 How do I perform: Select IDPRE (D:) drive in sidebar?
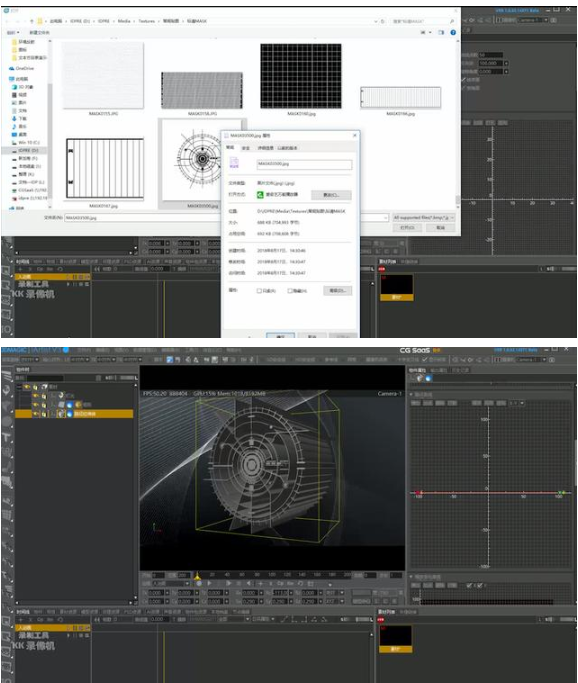(x=25, y=150)
